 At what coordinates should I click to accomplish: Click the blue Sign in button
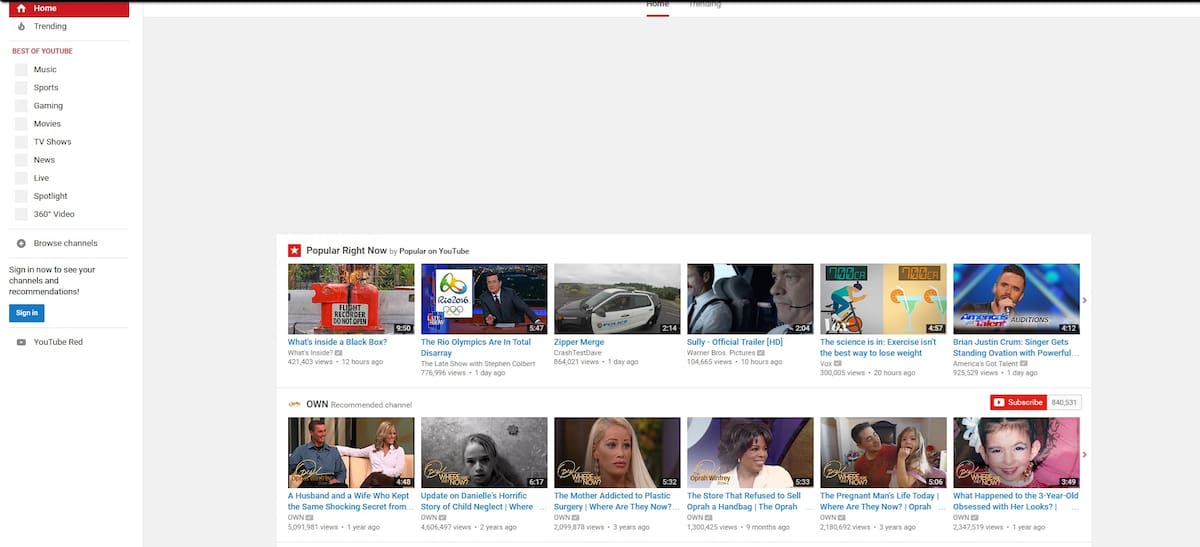pyautogui.click(x=27, y=313)
